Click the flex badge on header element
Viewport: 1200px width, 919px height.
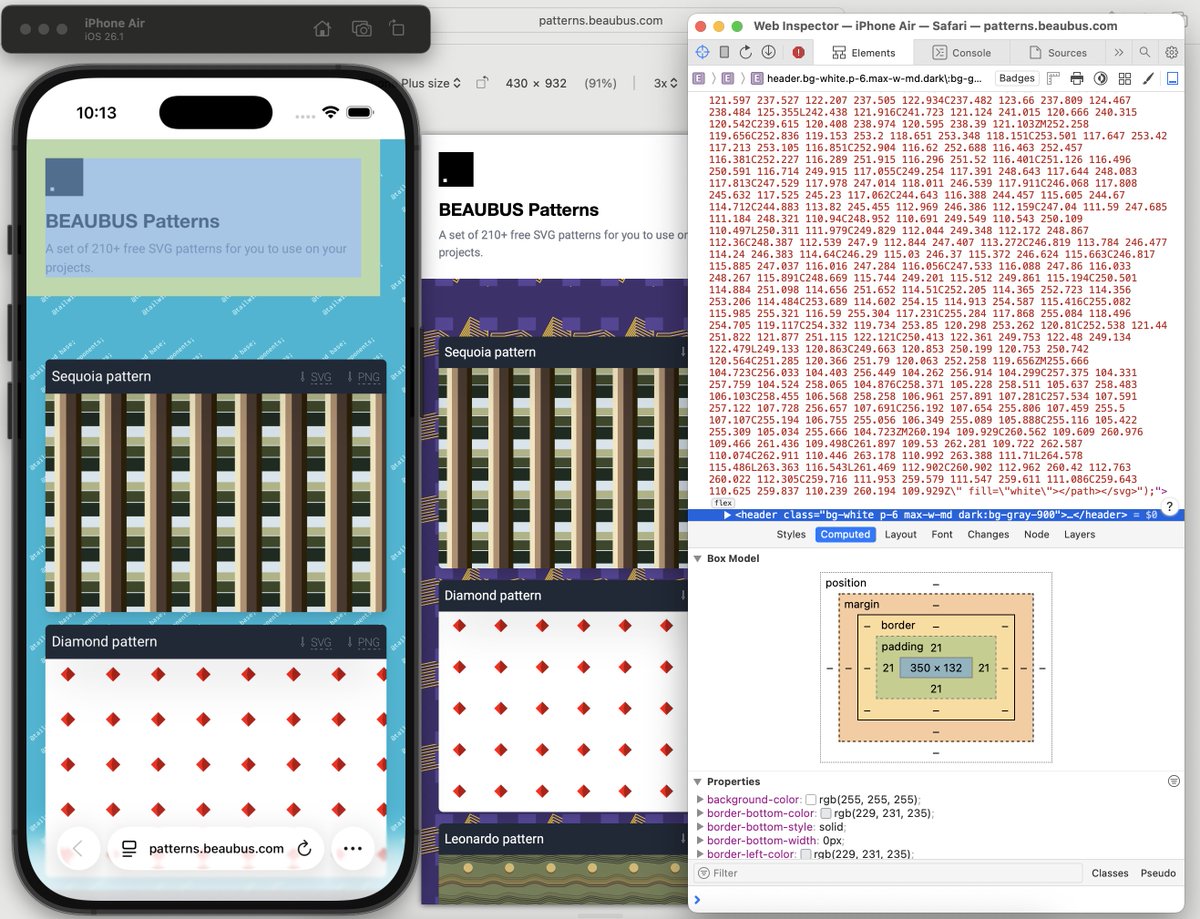722,503
